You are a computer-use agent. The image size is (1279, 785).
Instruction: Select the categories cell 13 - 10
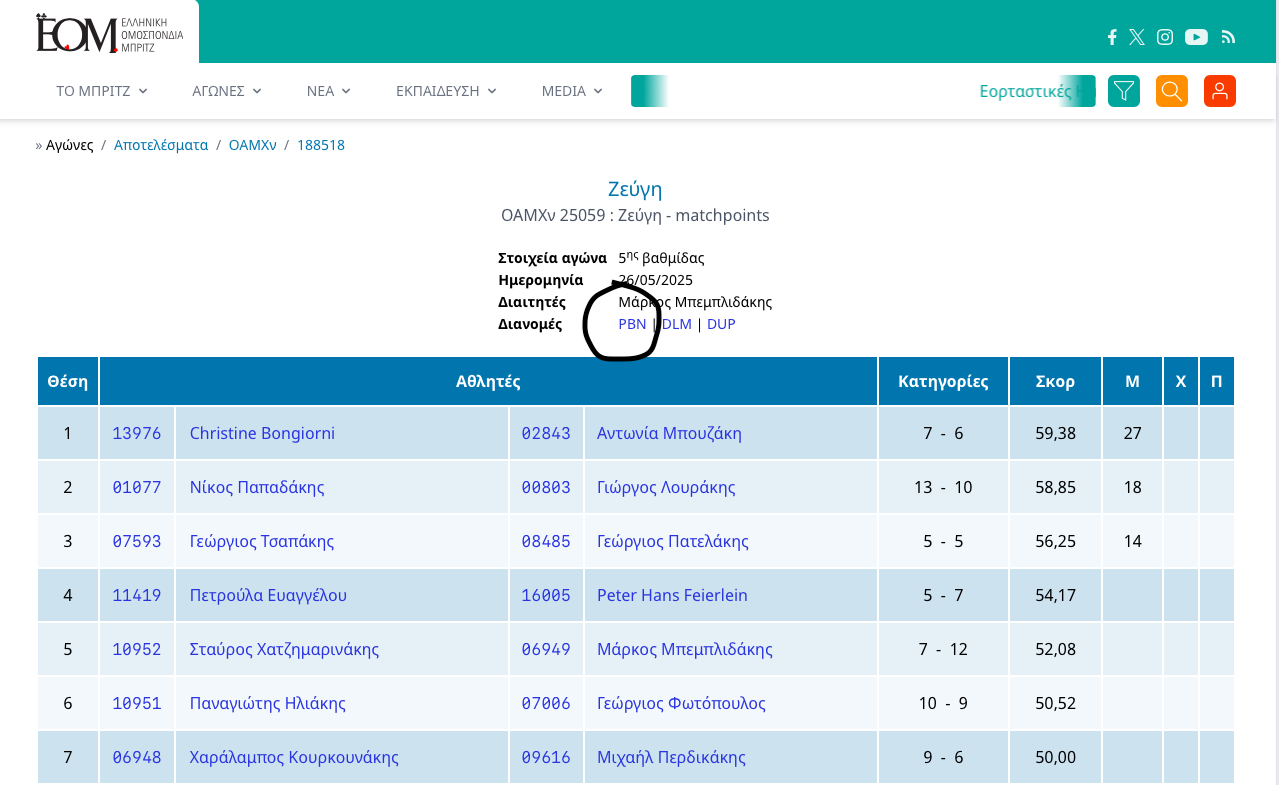(943, 487)
